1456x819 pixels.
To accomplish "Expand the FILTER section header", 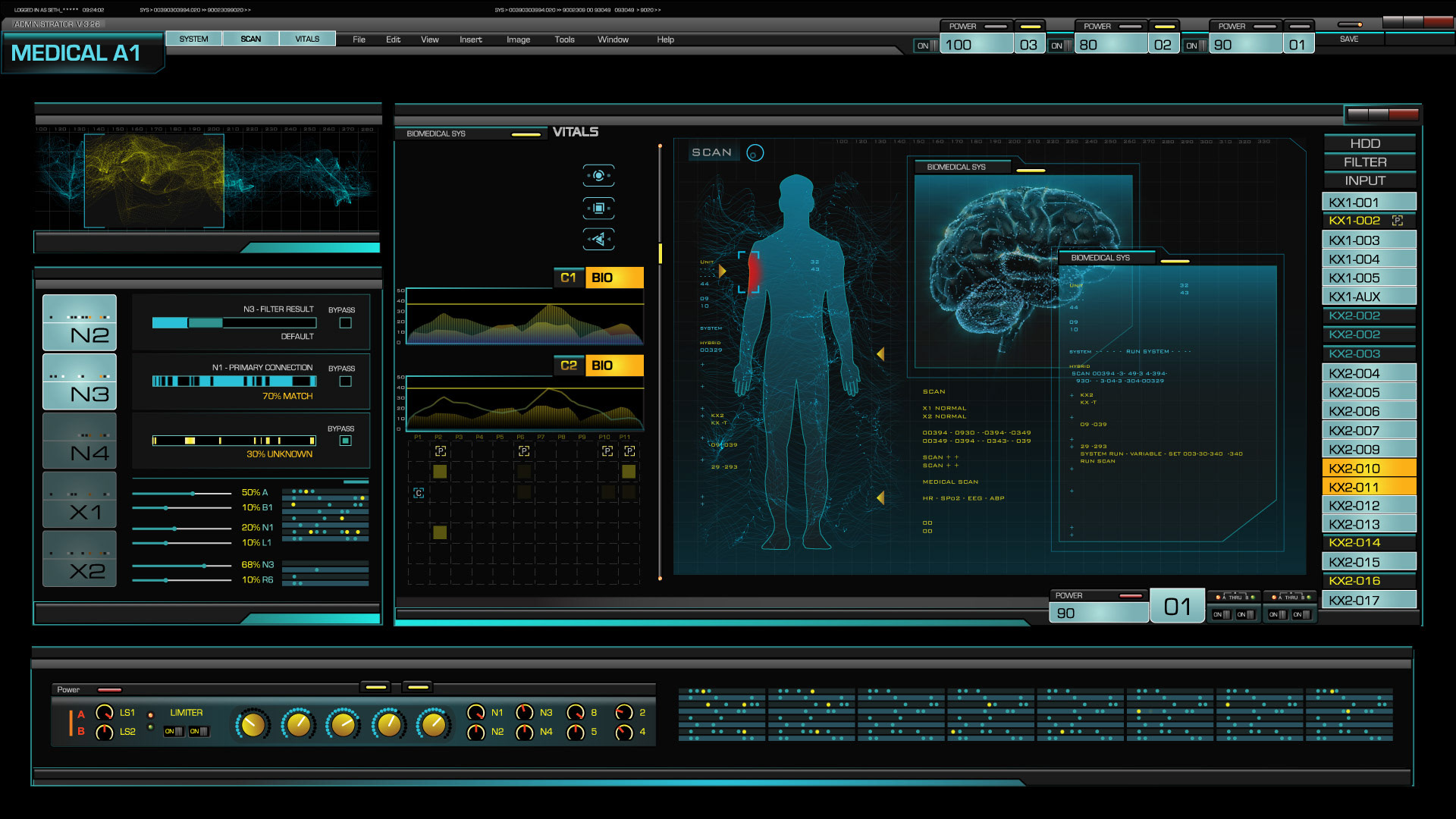I will tap(1364, 162).
